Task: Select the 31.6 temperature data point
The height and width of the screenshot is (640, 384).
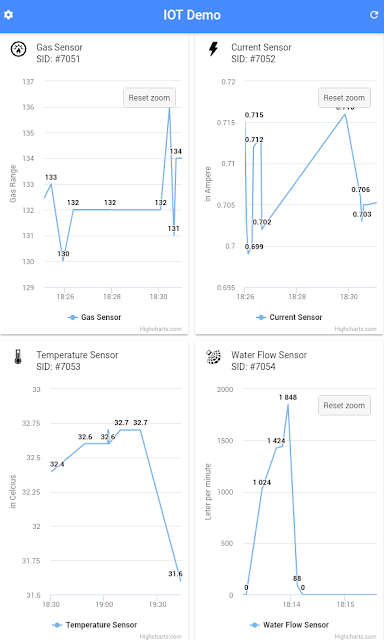Action: pyautogui.click(x=180, y=580)
